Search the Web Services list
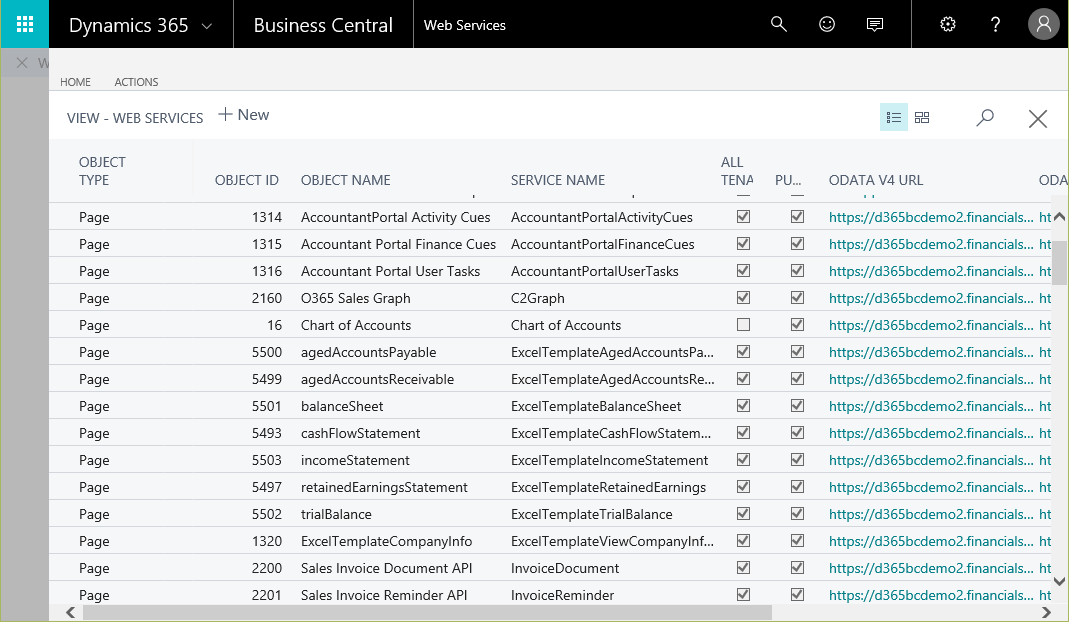The image size is (1069, 622). (984, 117)
